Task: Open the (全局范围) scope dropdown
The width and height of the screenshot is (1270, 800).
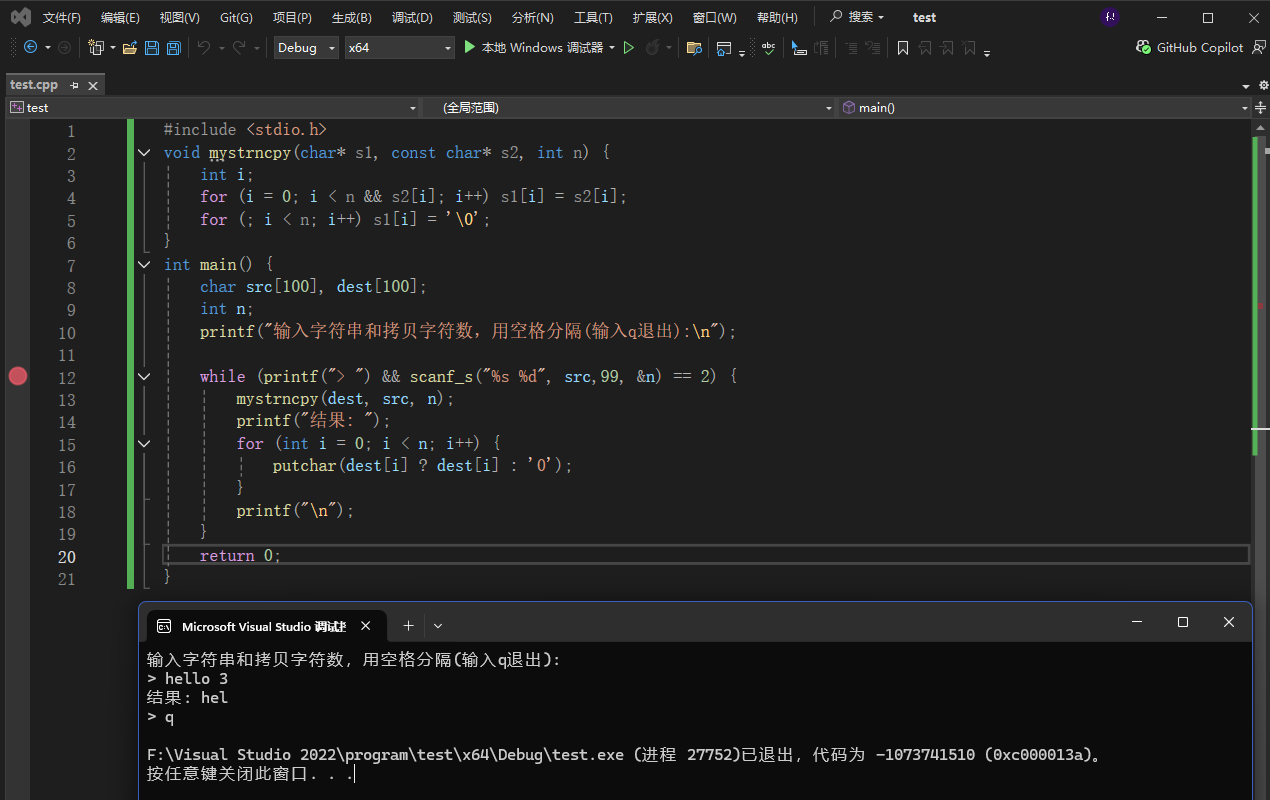Action: click(x=629, y=107)
